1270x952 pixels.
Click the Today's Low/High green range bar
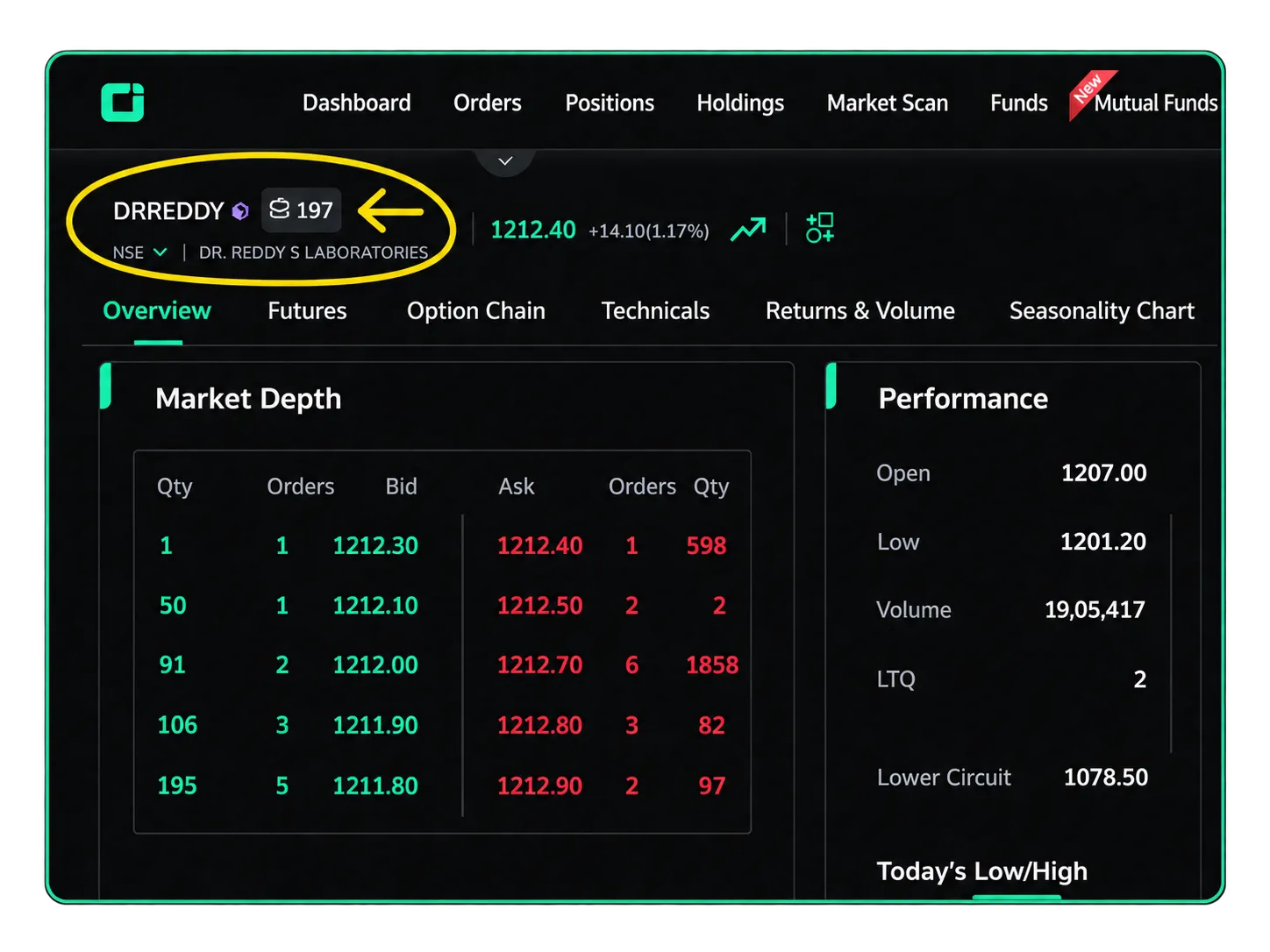click(x=1017, y=897)
